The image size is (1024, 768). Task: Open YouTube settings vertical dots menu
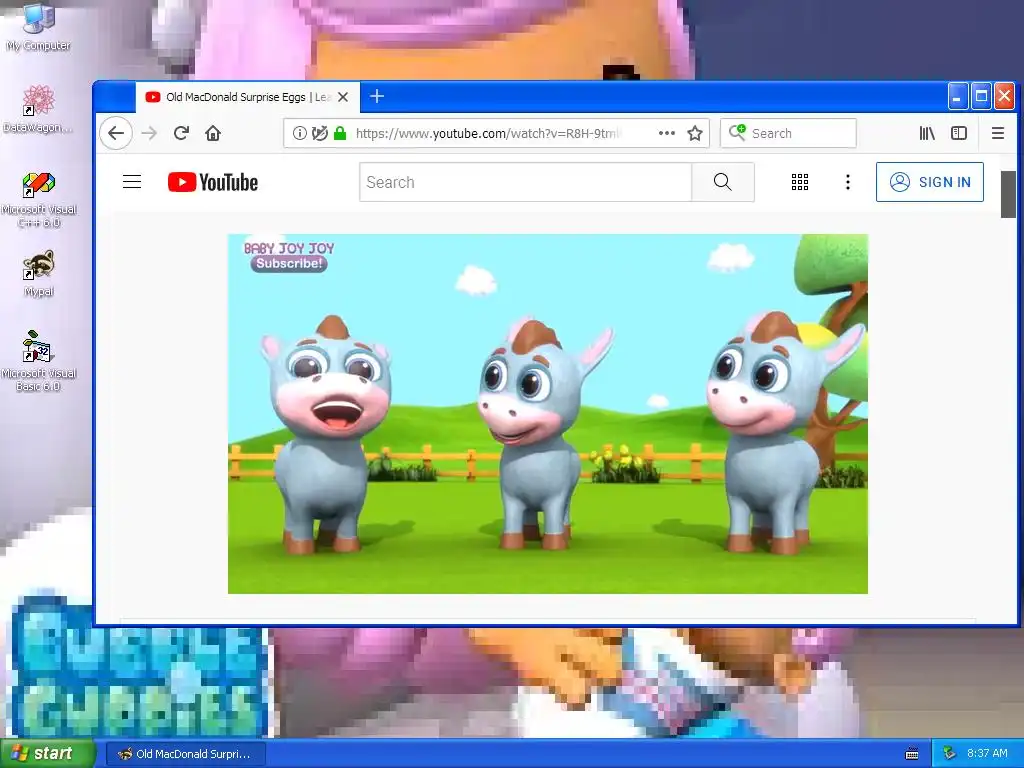pos(848,182)
